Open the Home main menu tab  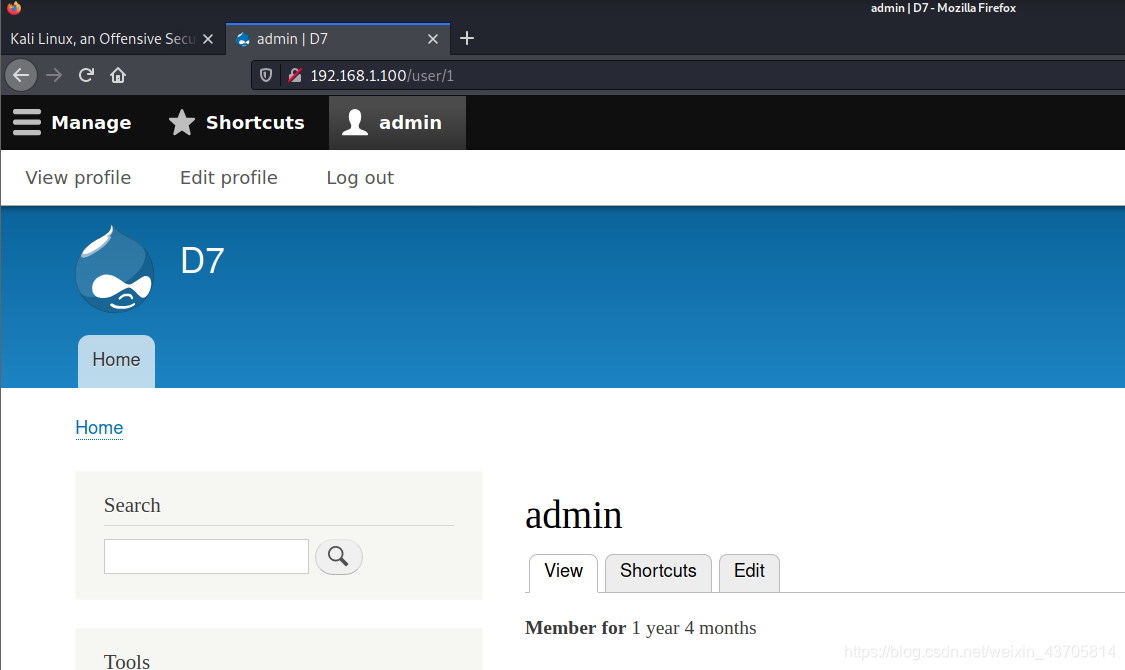[116, 361]
